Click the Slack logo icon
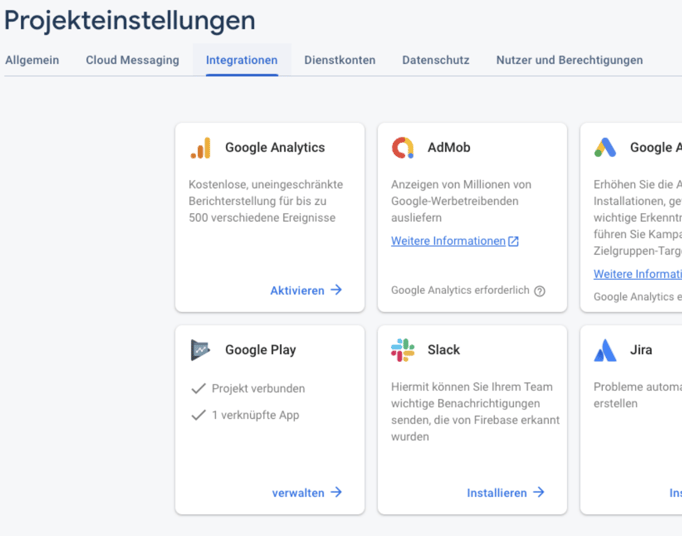 (403, 350)
